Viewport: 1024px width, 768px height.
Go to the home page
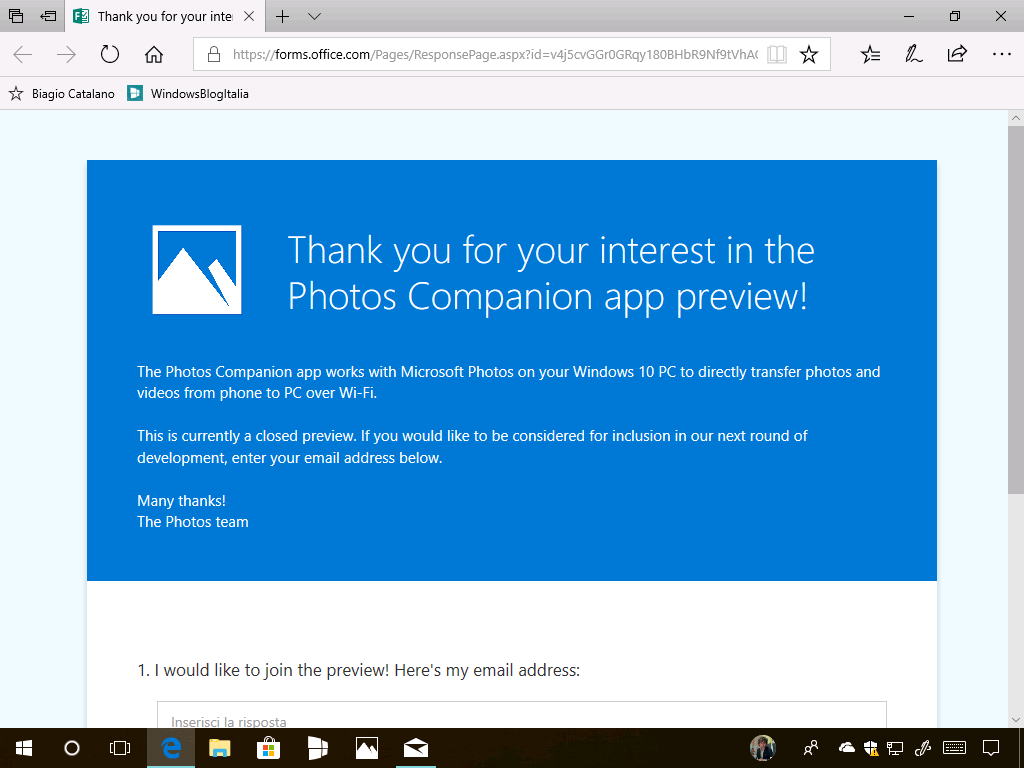tap(153, 54)
